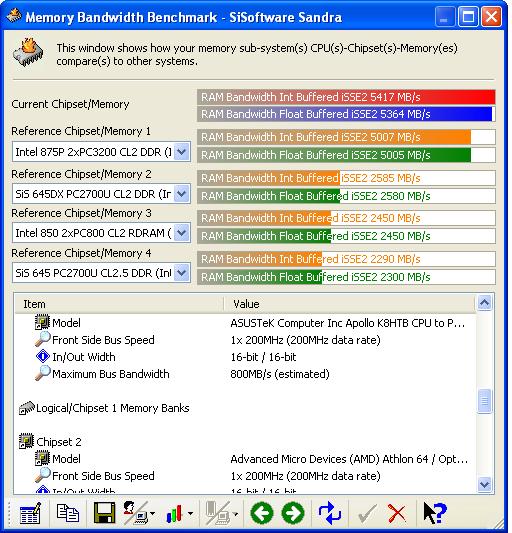Select the 16-bit / 16-bit value
The image size is (512, 533).
point(263,357)
